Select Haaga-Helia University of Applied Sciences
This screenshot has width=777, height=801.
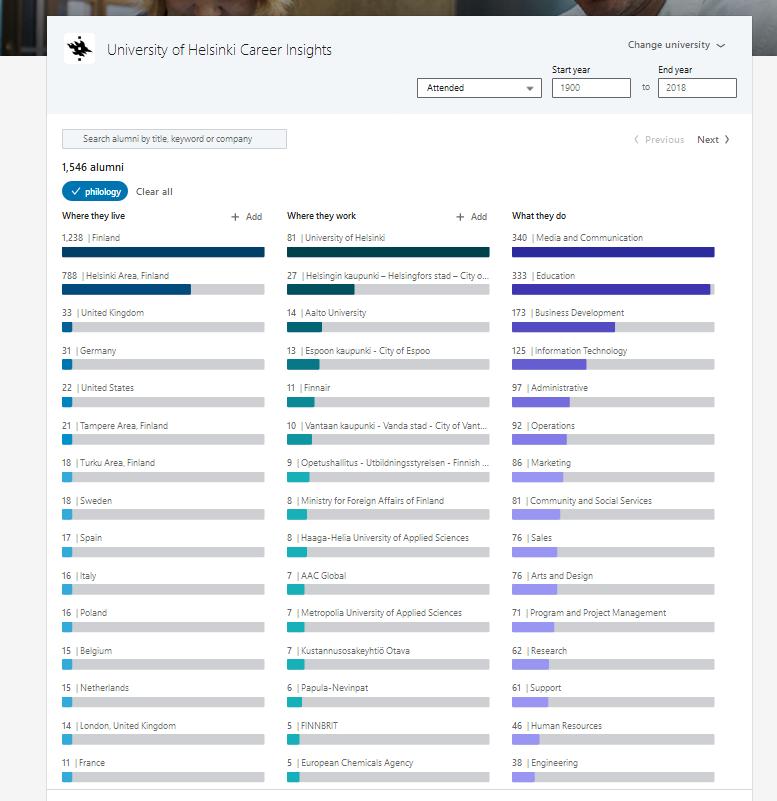click(x=388, y=545)
